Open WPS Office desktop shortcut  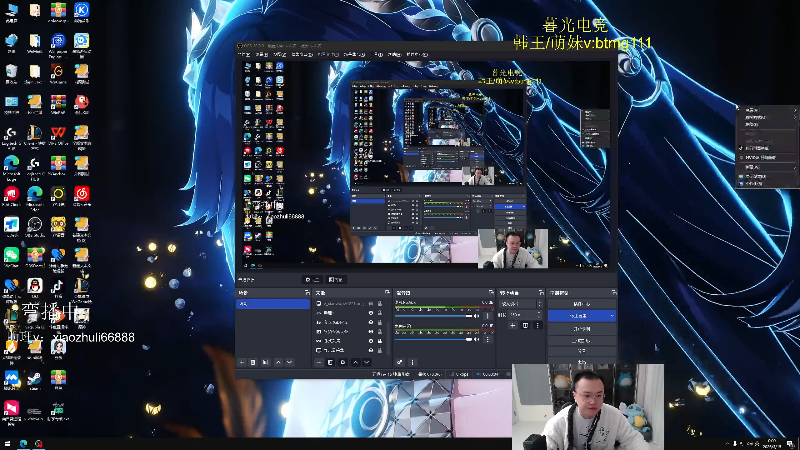click(x=58, y=135)
